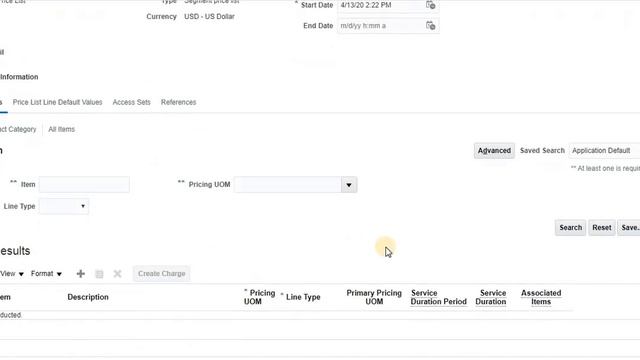640x360 pixels.
Task: Open the Start Date calendar picker
Action: (431, 5)
